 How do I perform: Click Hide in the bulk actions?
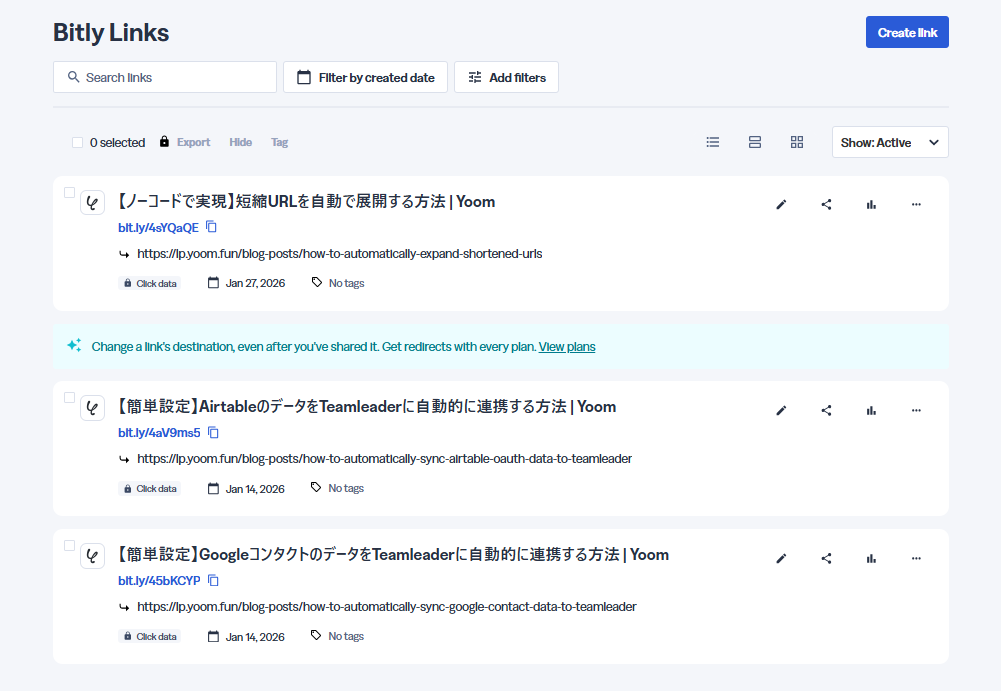click(241, 142)
